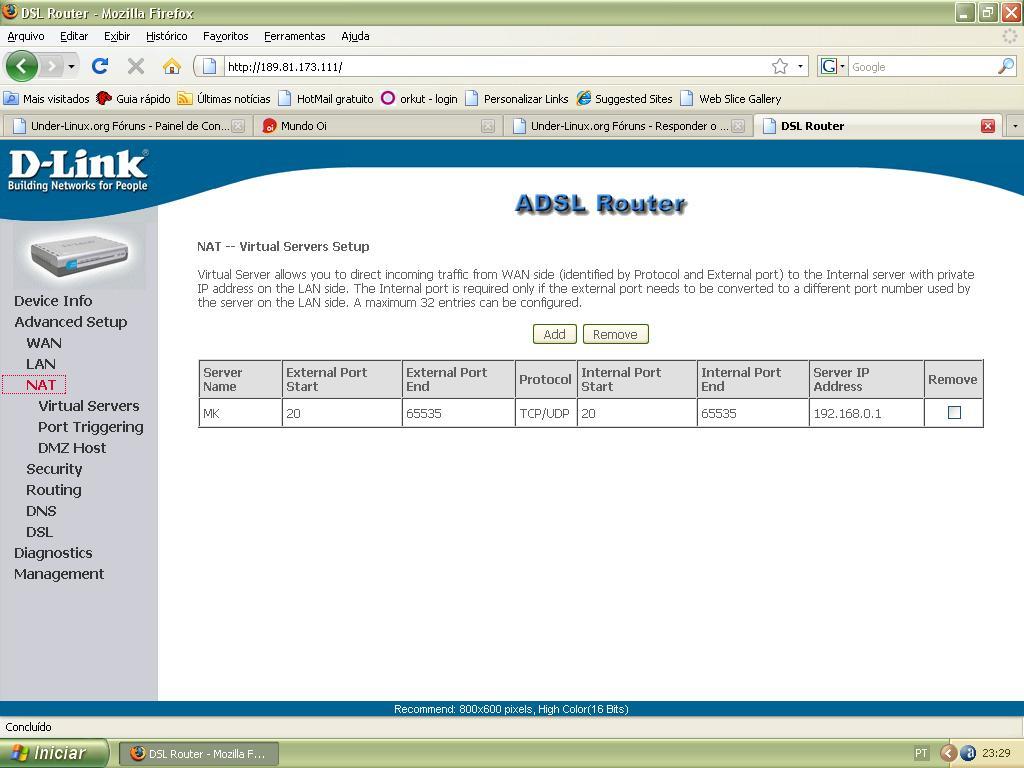The image size is (1024, 768).
Task: Open Guia rápido bookmark
Action: pyautogui.click(x=133, y=99)
